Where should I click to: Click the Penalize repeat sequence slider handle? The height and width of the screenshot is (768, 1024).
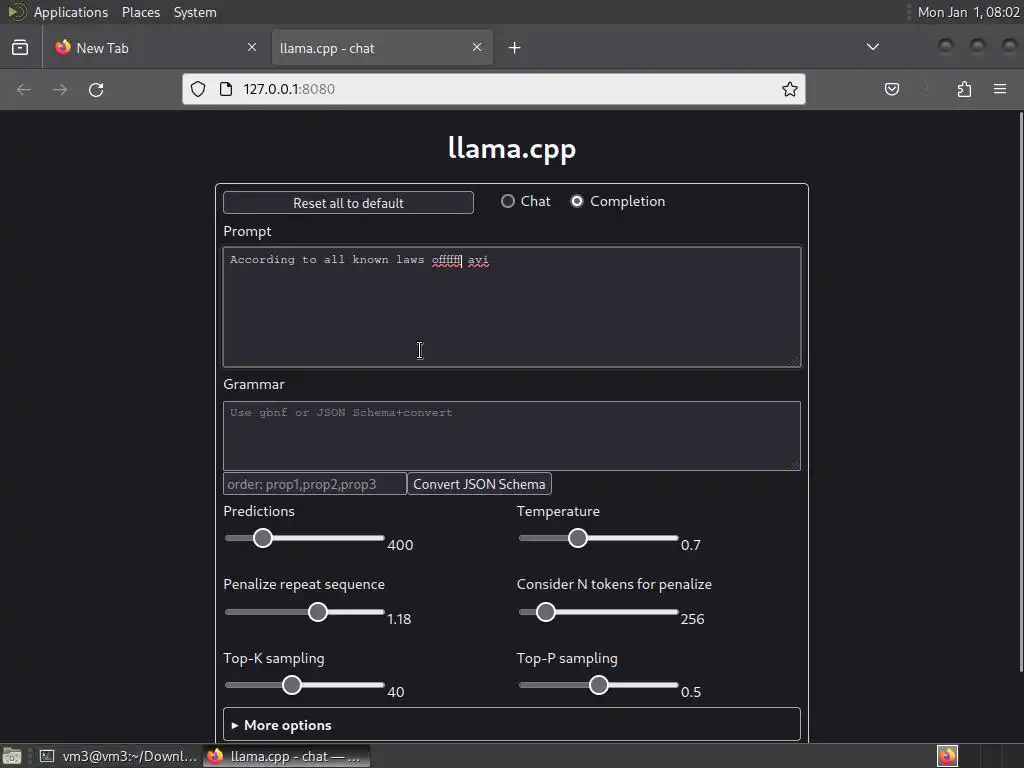click(317, 612)
